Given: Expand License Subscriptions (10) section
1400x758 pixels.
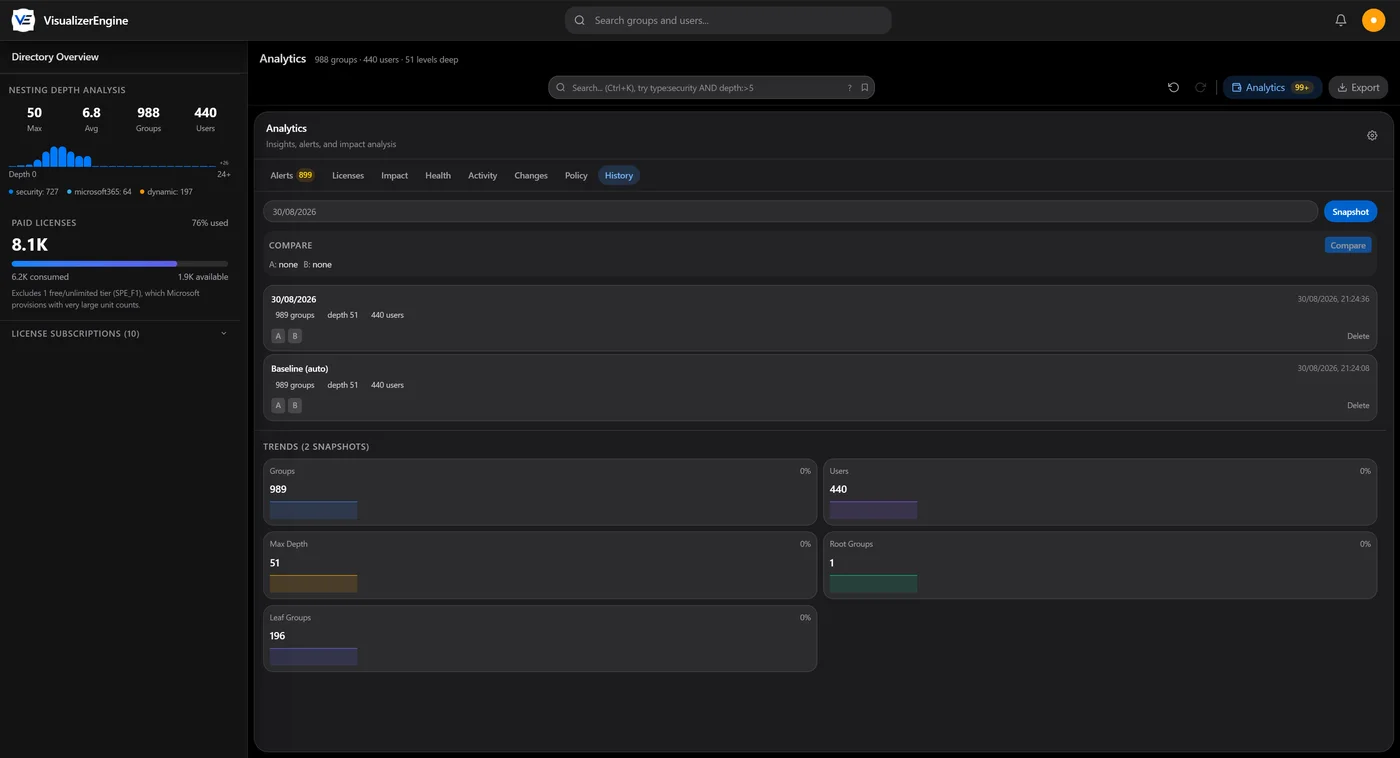Looking at the screenshot, I should pos(120,334).
